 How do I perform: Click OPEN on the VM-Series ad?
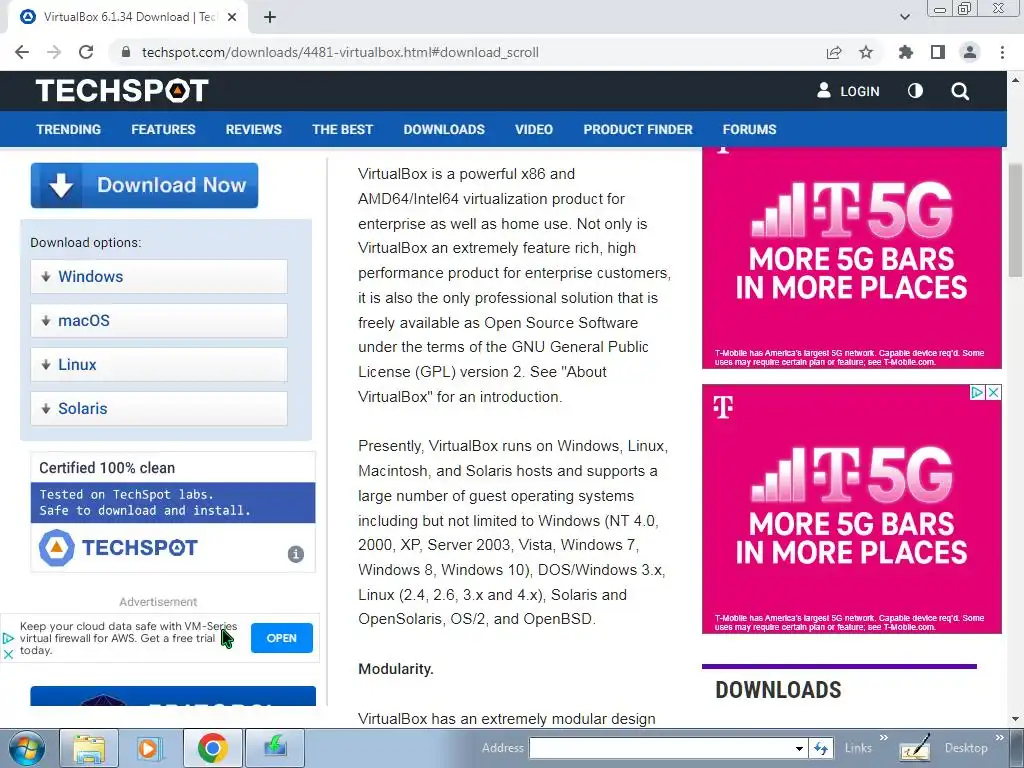tap(281, 638)
